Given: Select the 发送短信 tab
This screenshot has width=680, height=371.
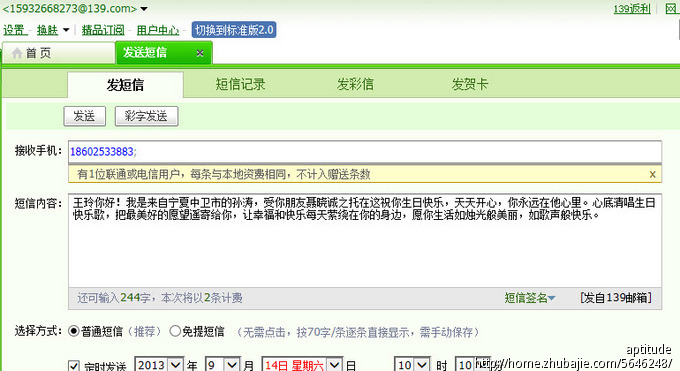Looking at the screenshot, I should pos(163,53).
